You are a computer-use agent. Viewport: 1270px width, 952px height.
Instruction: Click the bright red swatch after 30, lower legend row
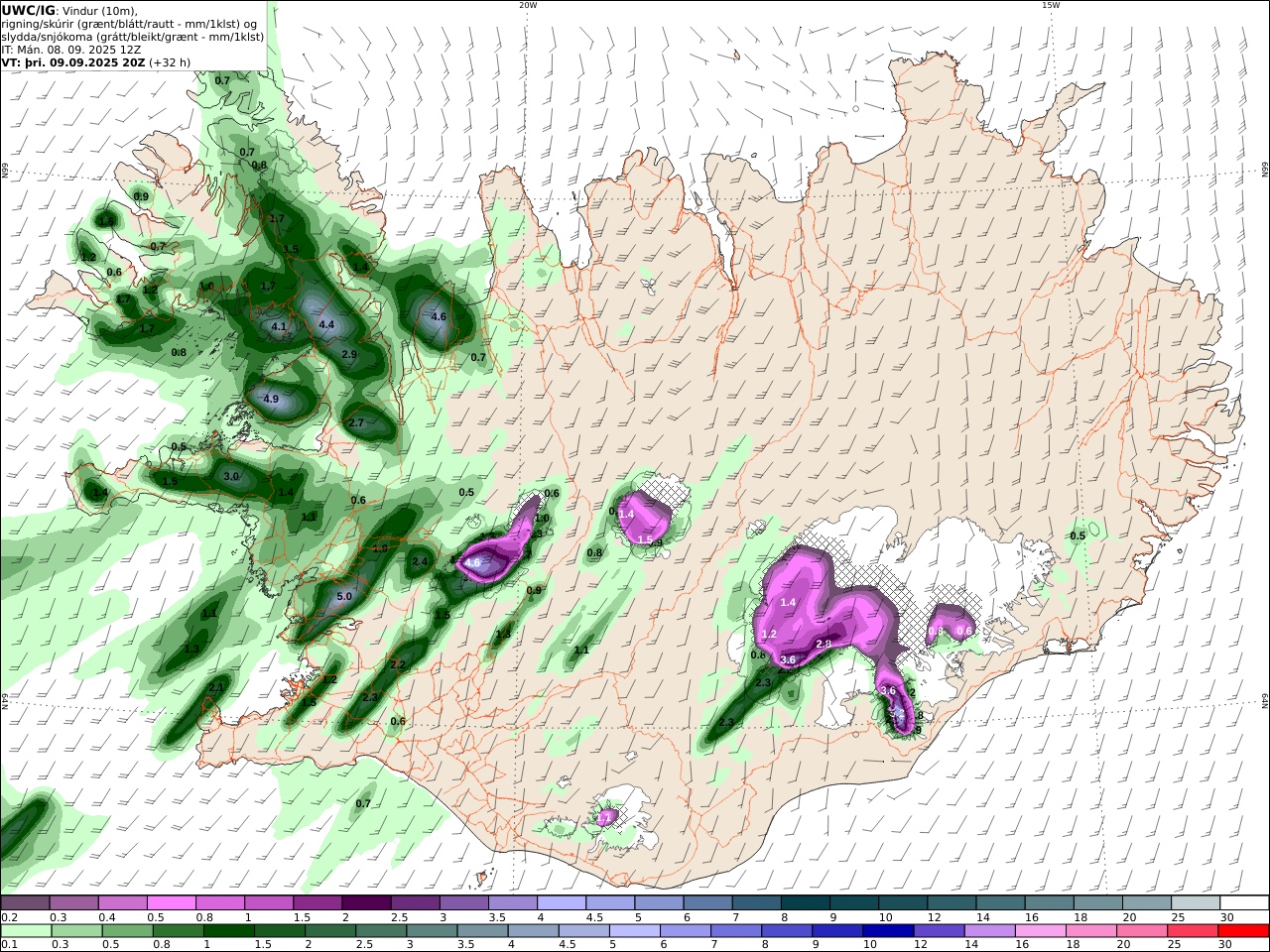point(1243,931)
